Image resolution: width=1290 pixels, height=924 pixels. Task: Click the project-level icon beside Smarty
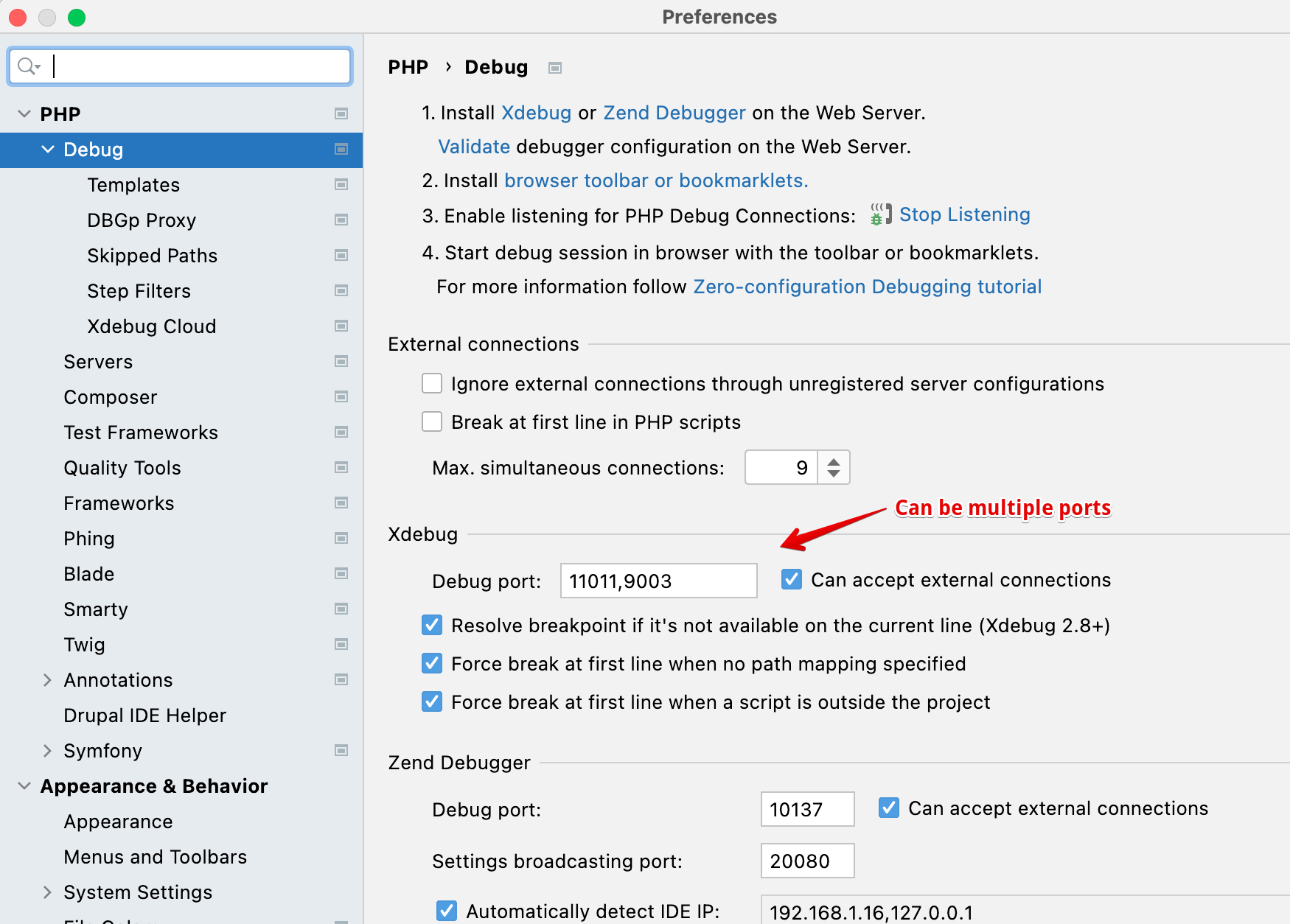tap(341, 609)
